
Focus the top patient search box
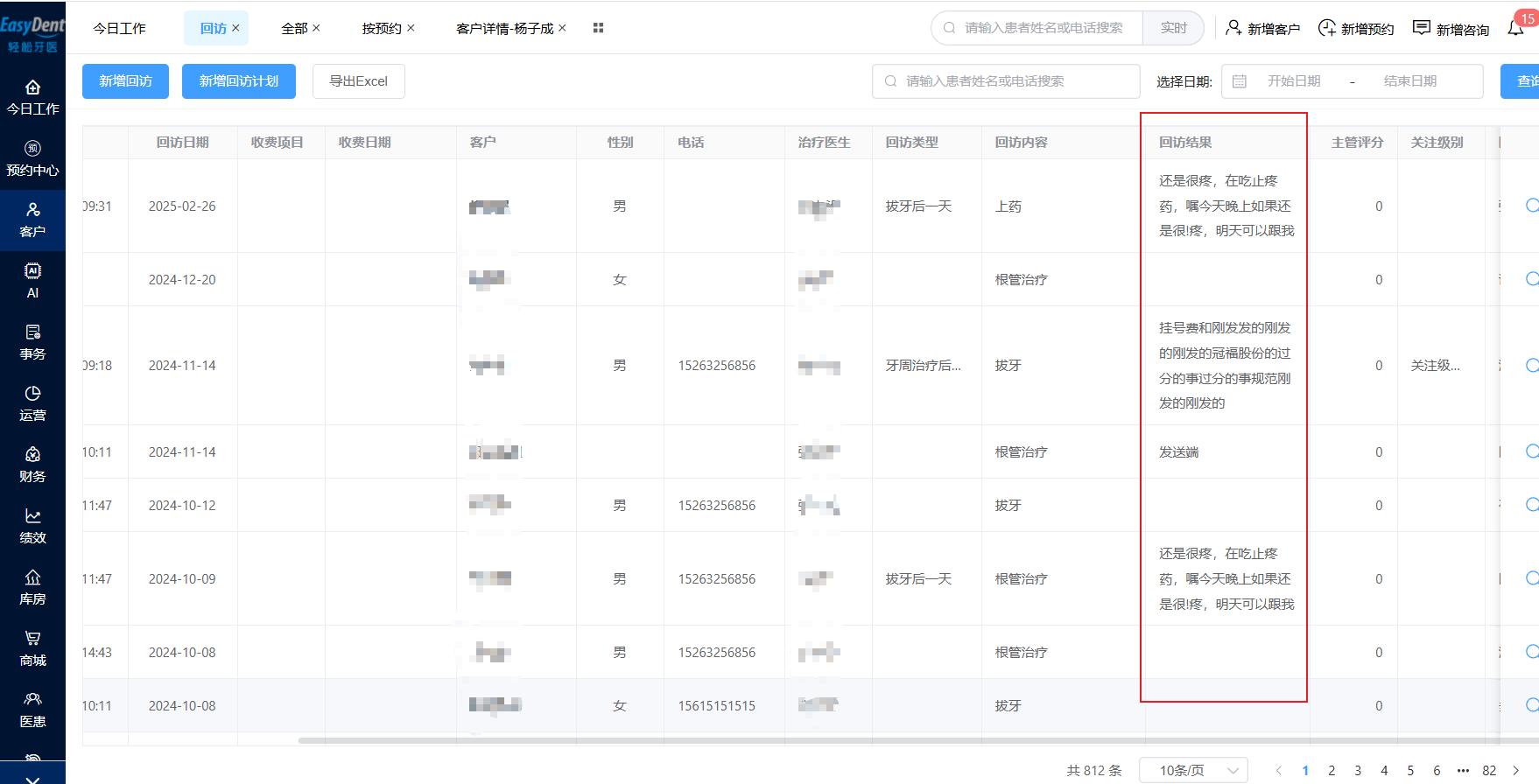coord(1037,28)
